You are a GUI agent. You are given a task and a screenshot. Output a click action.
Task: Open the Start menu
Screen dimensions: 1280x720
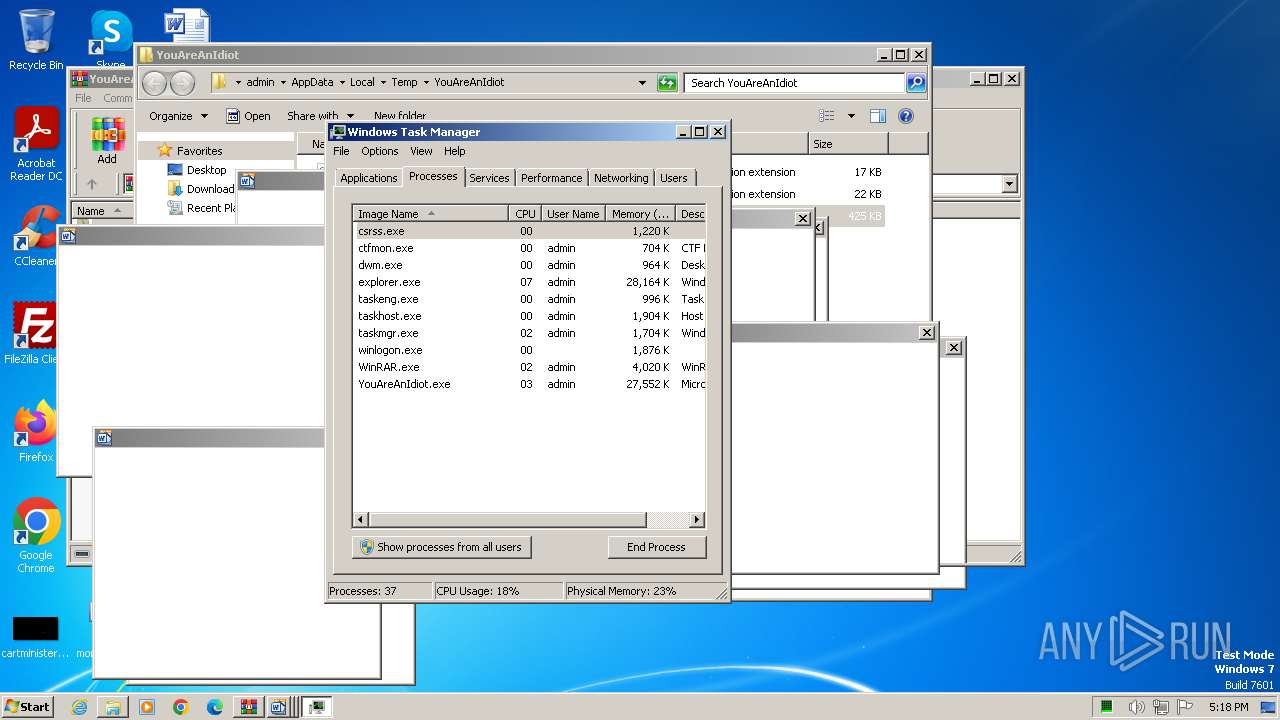point(28,707)
